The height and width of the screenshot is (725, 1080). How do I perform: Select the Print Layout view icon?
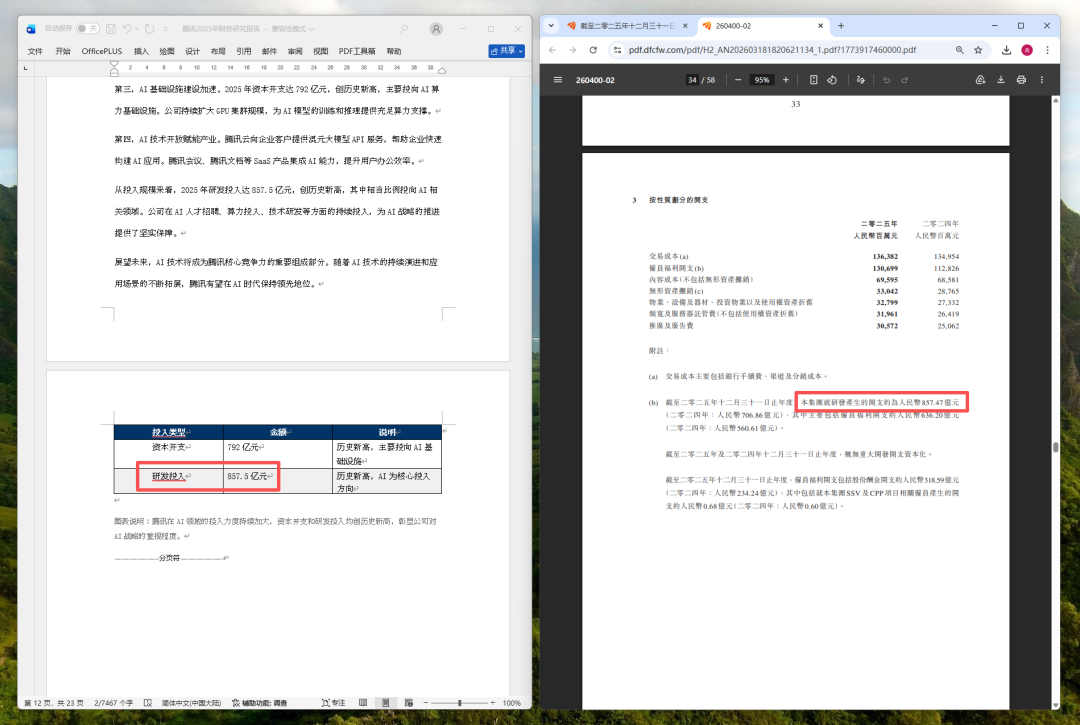point(386,703)
